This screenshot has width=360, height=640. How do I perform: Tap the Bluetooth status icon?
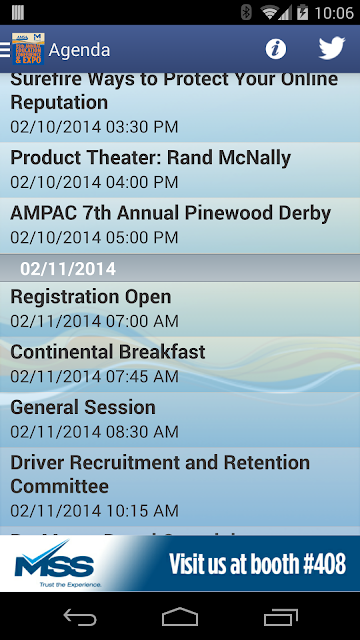tap(246, 13)
